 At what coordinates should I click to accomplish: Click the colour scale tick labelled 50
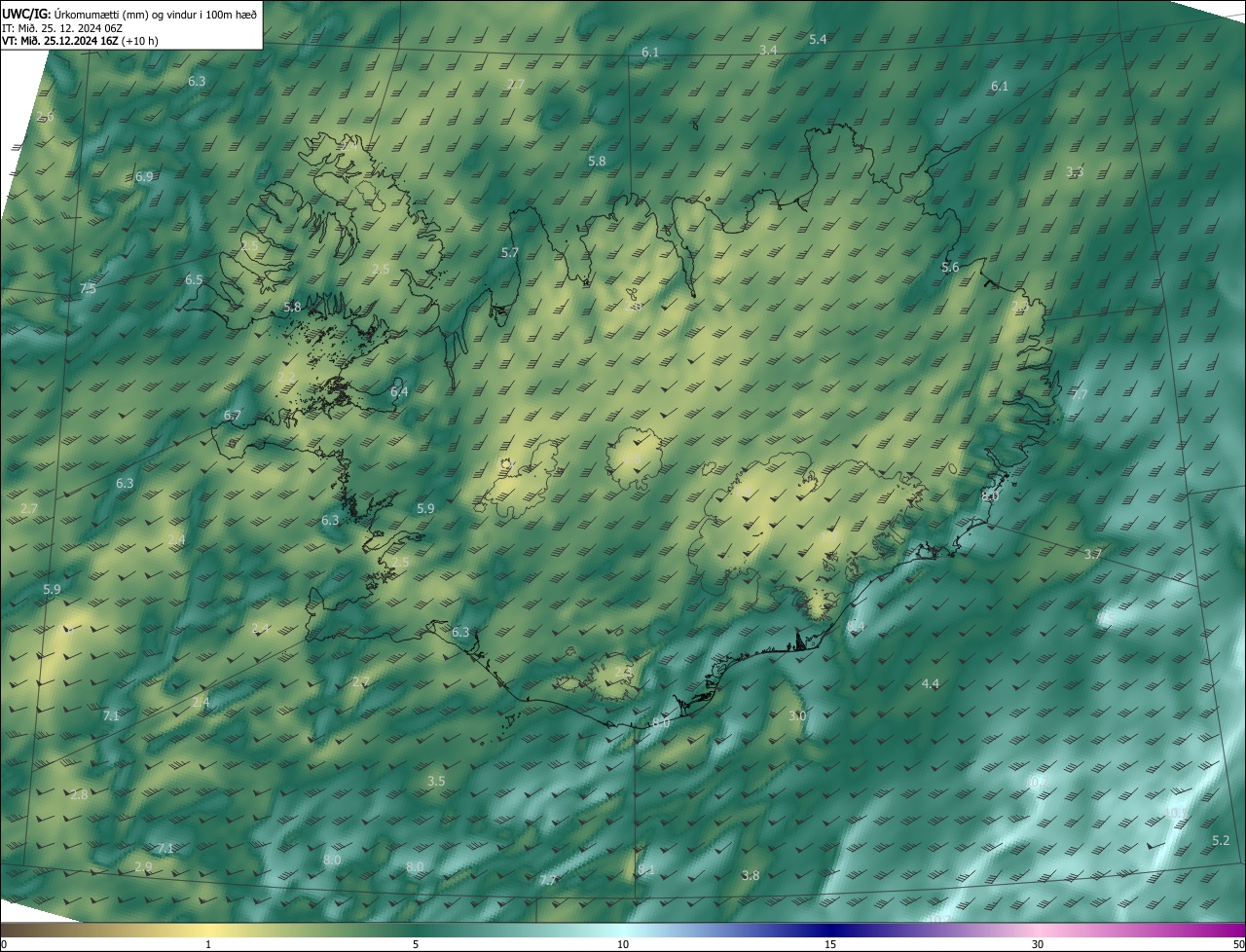(x=1238, y=944)
